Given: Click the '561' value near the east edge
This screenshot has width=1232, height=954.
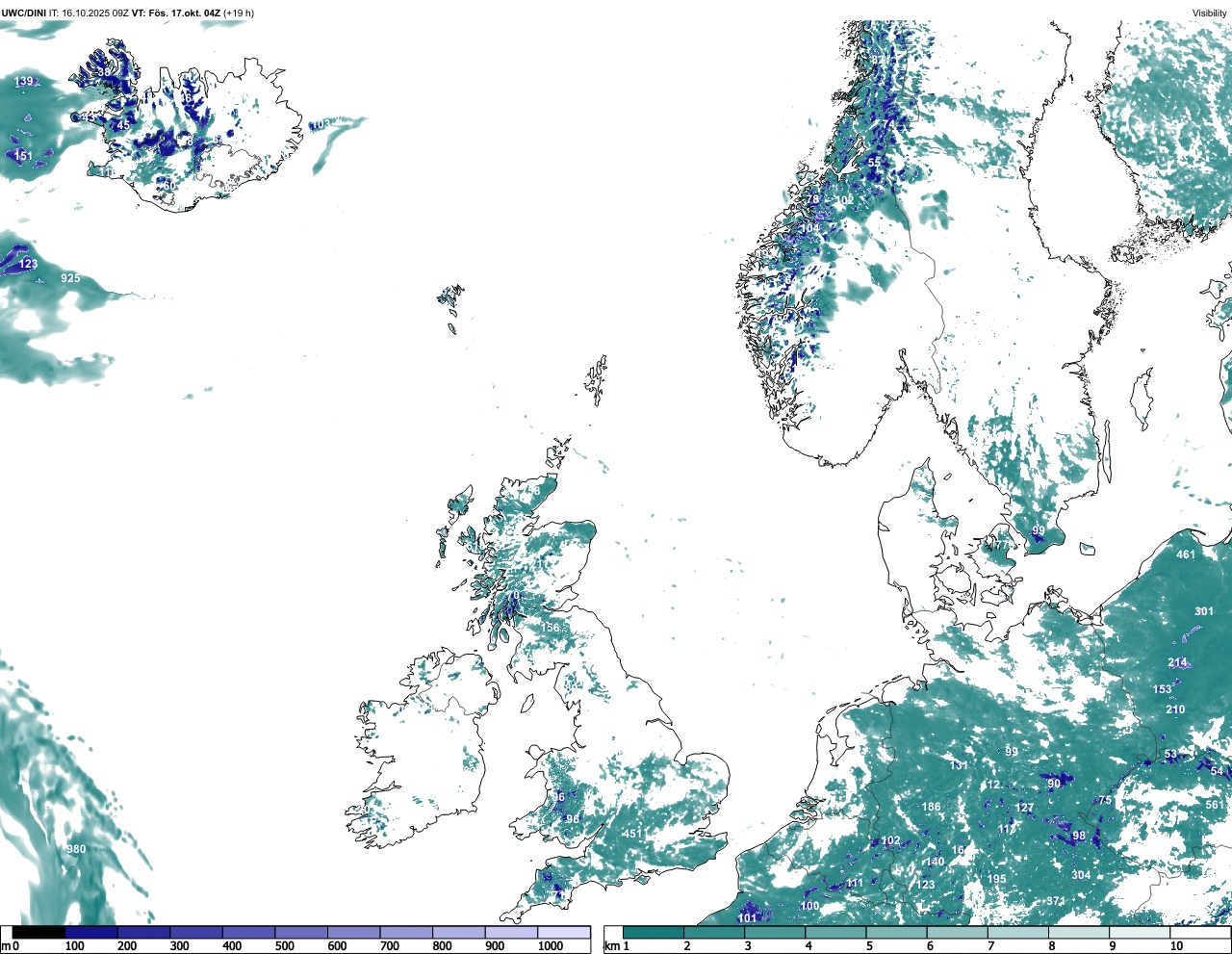Looking at the screenshot, I should pos(1215,805).
